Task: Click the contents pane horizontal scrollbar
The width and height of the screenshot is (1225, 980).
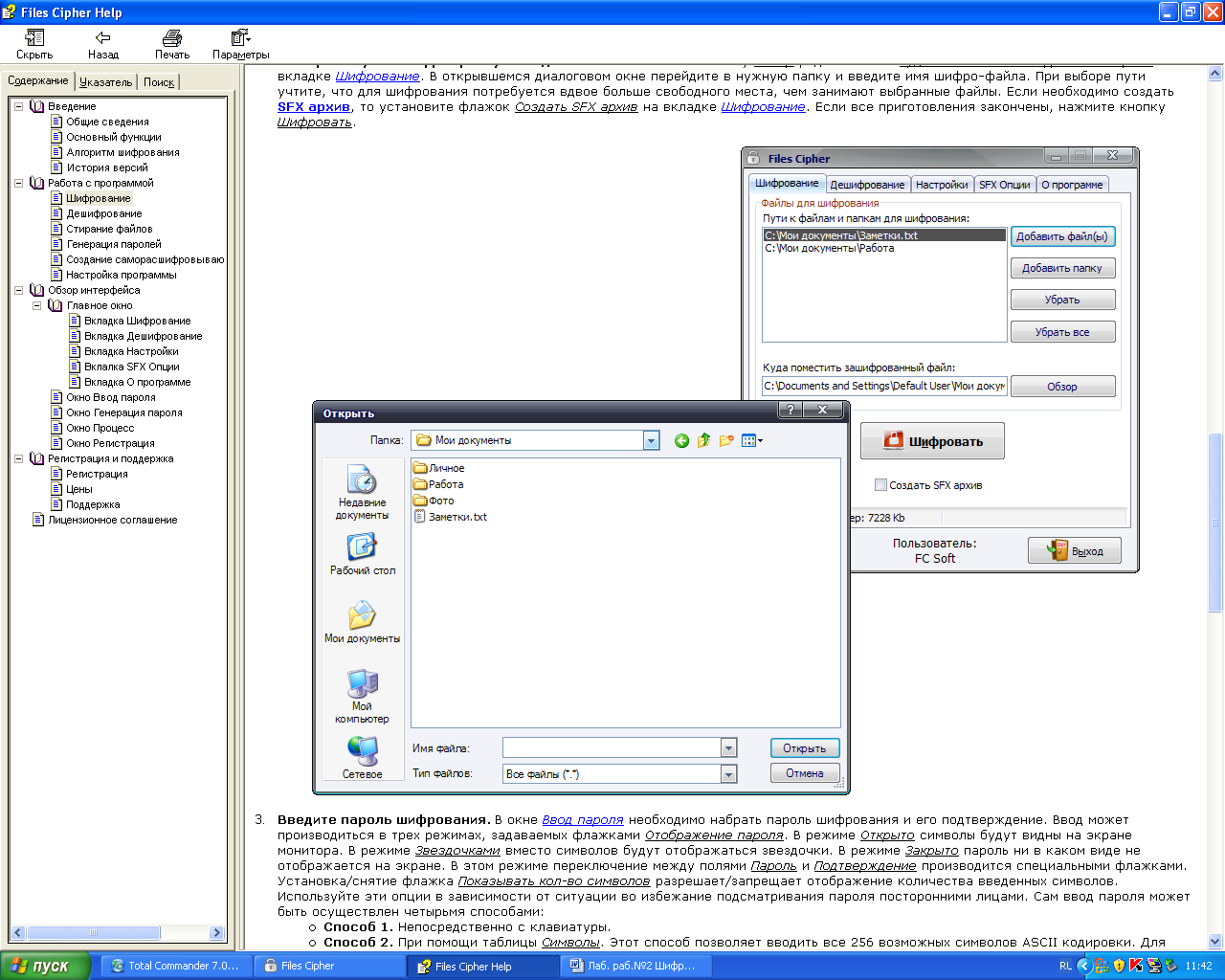Action: pyautogui.click(x=117, y=932)
